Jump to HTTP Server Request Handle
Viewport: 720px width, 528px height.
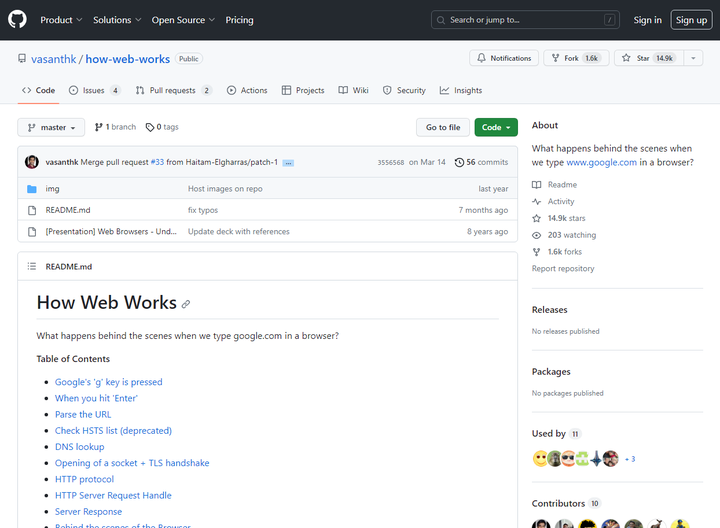click(x=113, y=495)
